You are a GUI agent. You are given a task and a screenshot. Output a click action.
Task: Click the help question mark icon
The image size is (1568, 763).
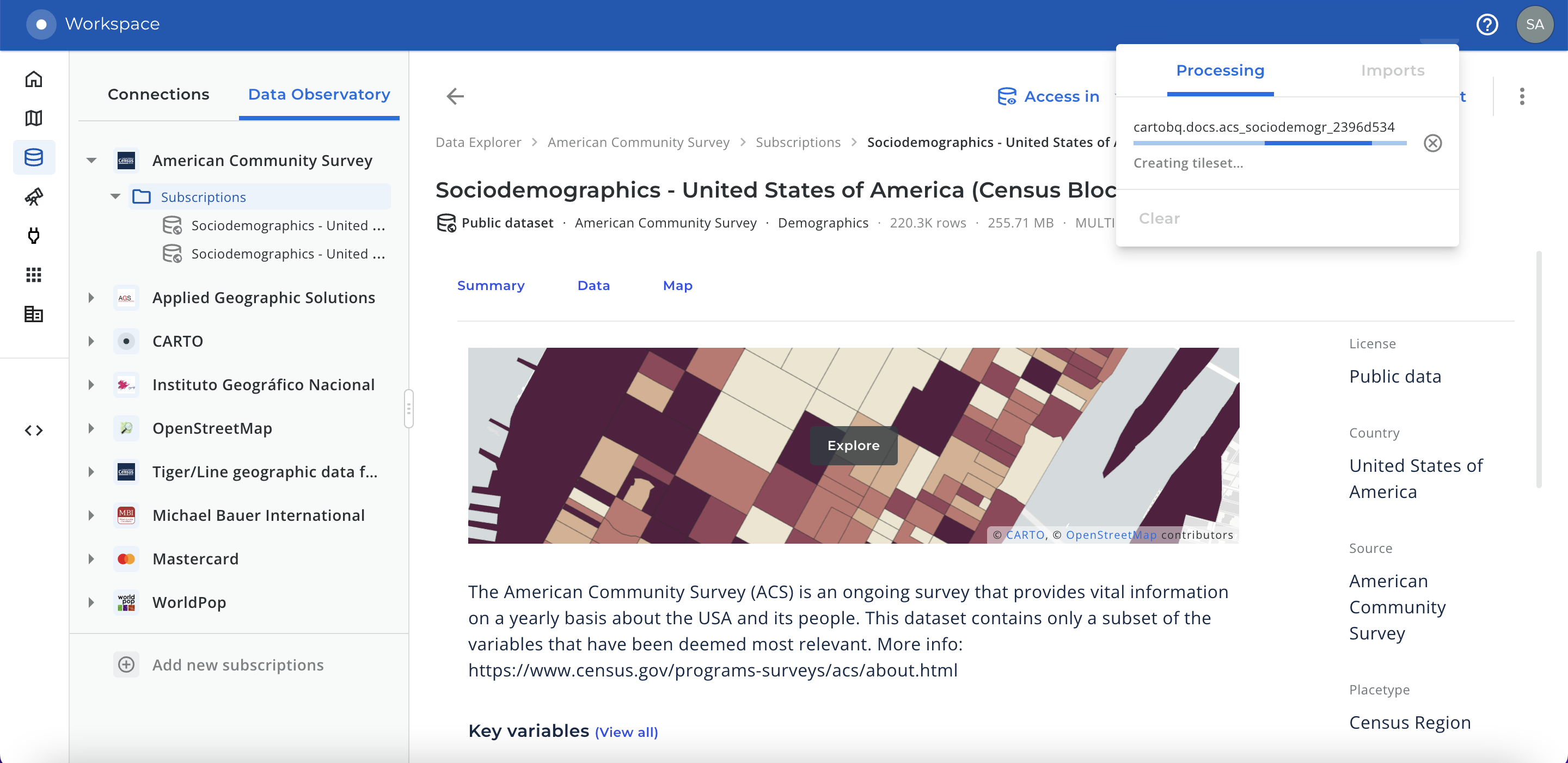click(1486, 25)
